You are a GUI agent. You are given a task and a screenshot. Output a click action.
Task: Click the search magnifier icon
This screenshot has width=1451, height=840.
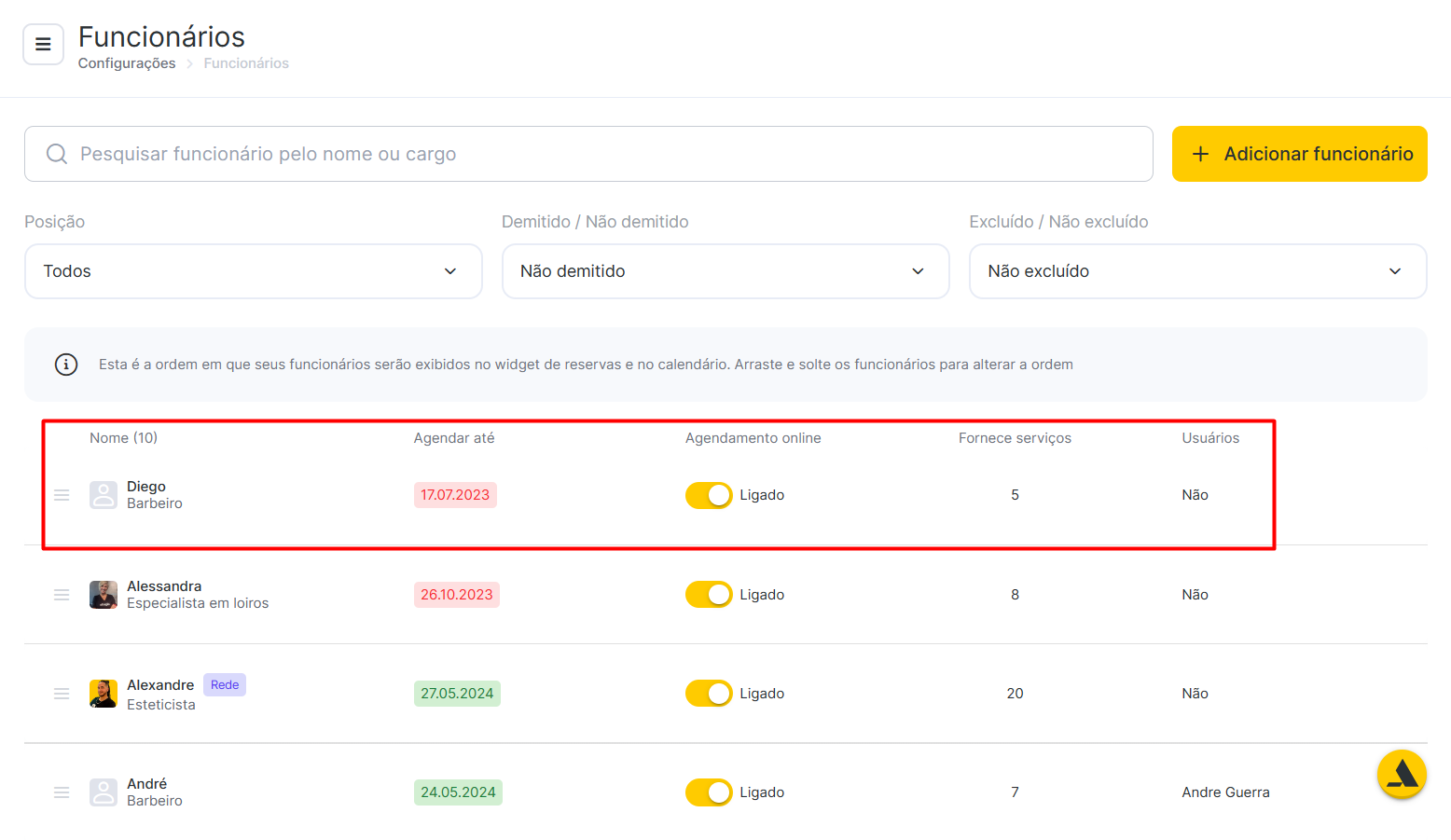57,154
